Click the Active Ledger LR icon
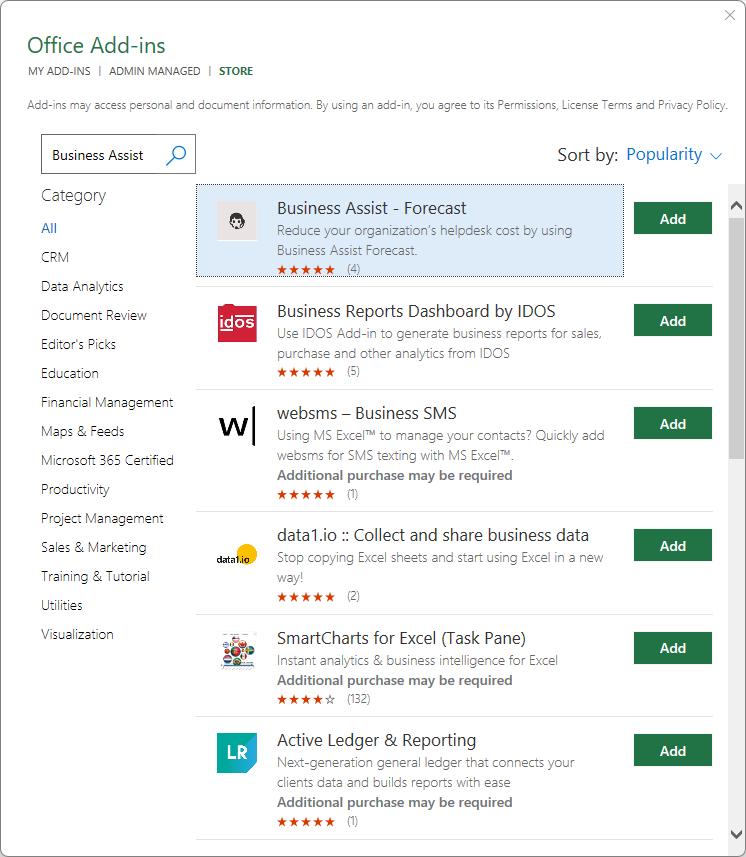 pyautogui.click(x=237, y=753)
